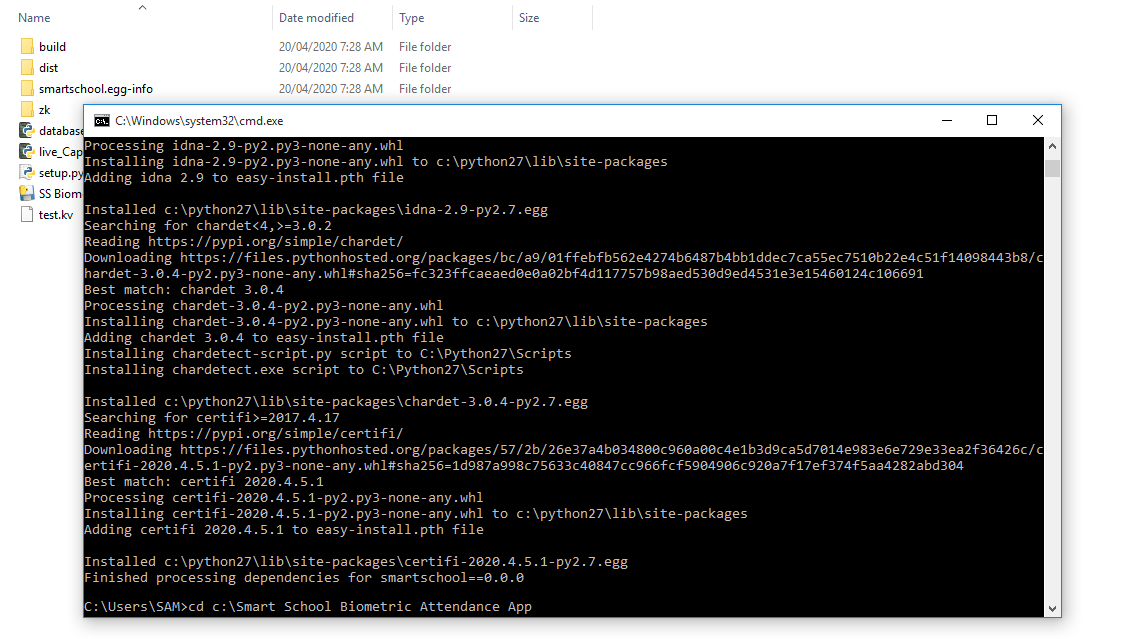Select the zk folder icon
The width and height of the screenshot is (1148, 639).
click(27, 110)
